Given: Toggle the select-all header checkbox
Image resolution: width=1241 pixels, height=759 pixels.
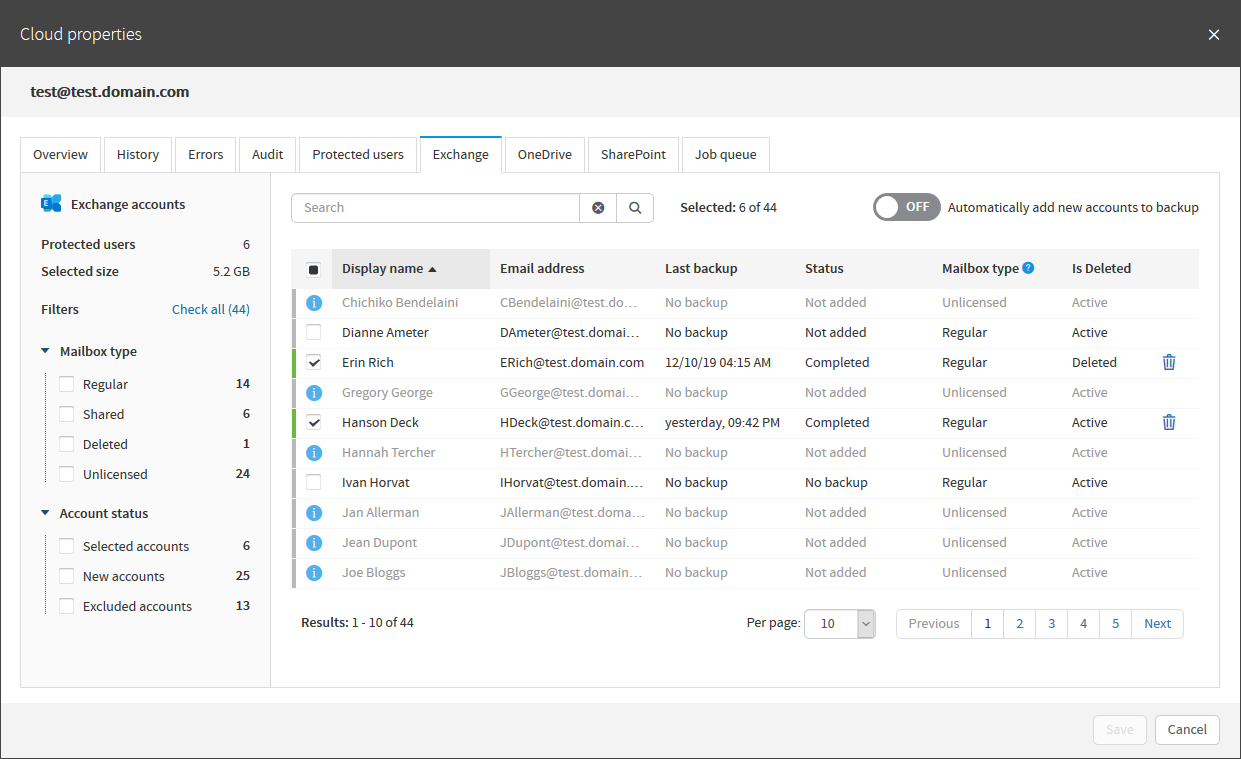Looking at the screenshot, I should [x=313, y=269].
